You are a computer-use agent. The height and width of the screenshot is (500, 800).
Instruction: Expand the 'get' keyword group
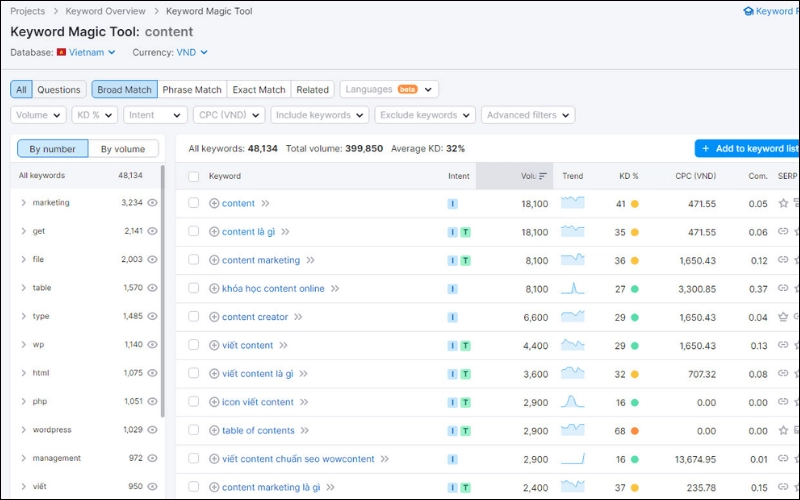(23, 231)
